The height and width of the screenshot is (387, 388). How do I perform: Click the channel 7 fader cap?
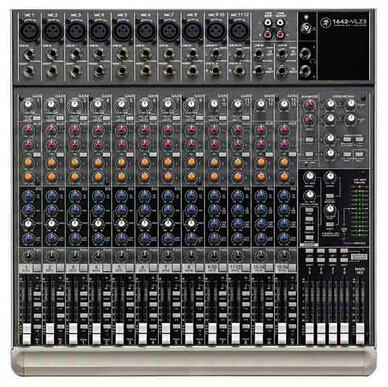(x=166, y=333)
